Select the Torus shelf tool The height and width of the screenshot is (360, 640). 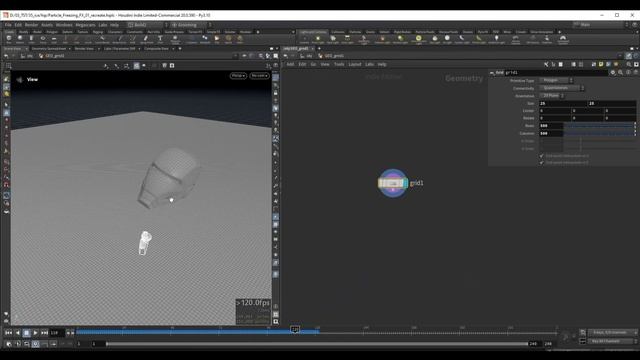click(x=42, y=39)
